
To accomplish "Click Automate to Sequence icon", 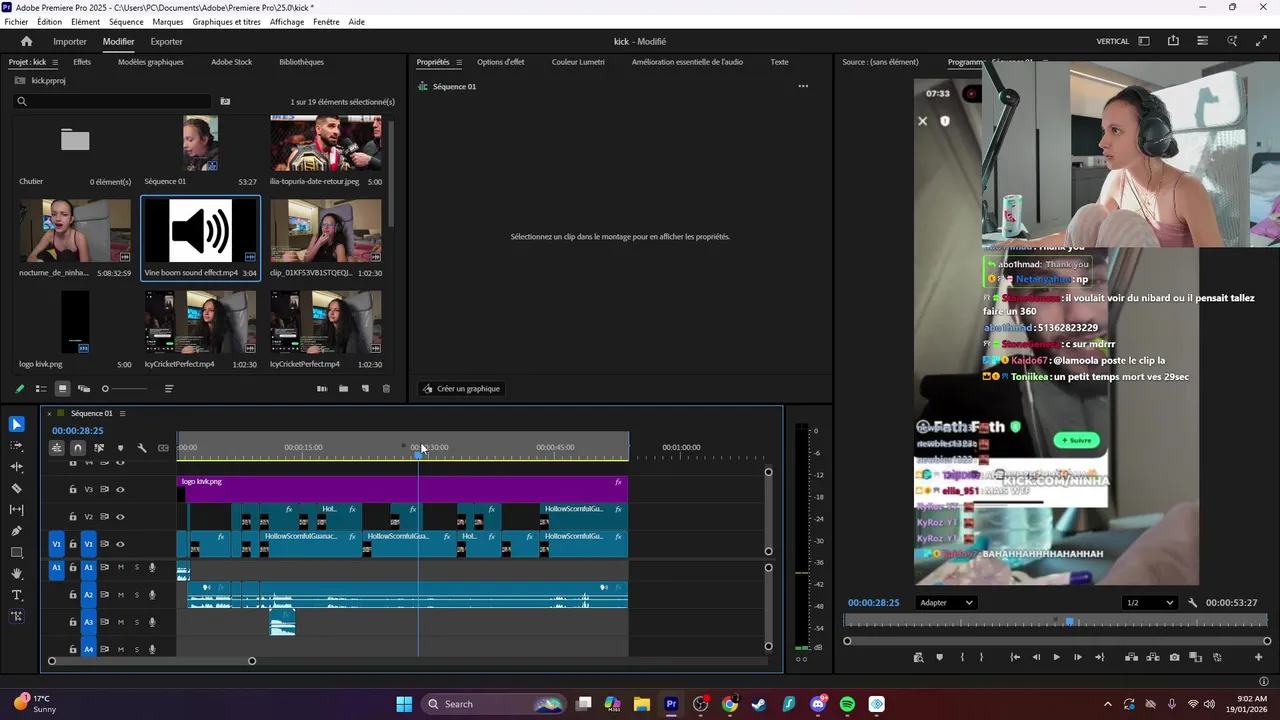I will 322,389.
